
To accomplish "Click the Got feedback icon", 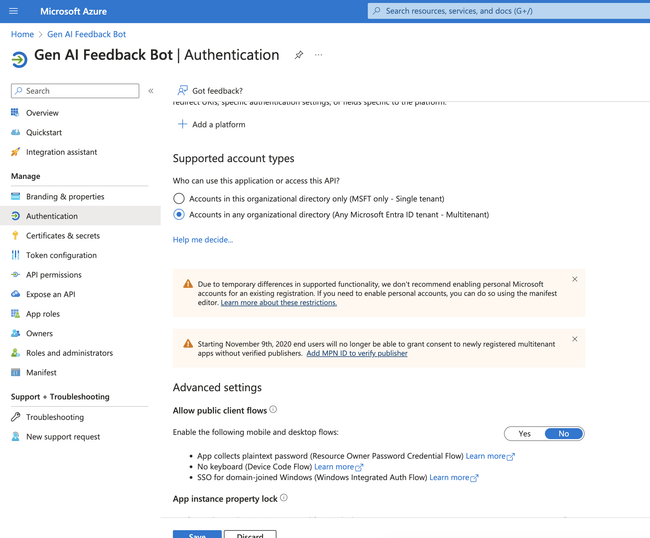I will pos(182,91).
